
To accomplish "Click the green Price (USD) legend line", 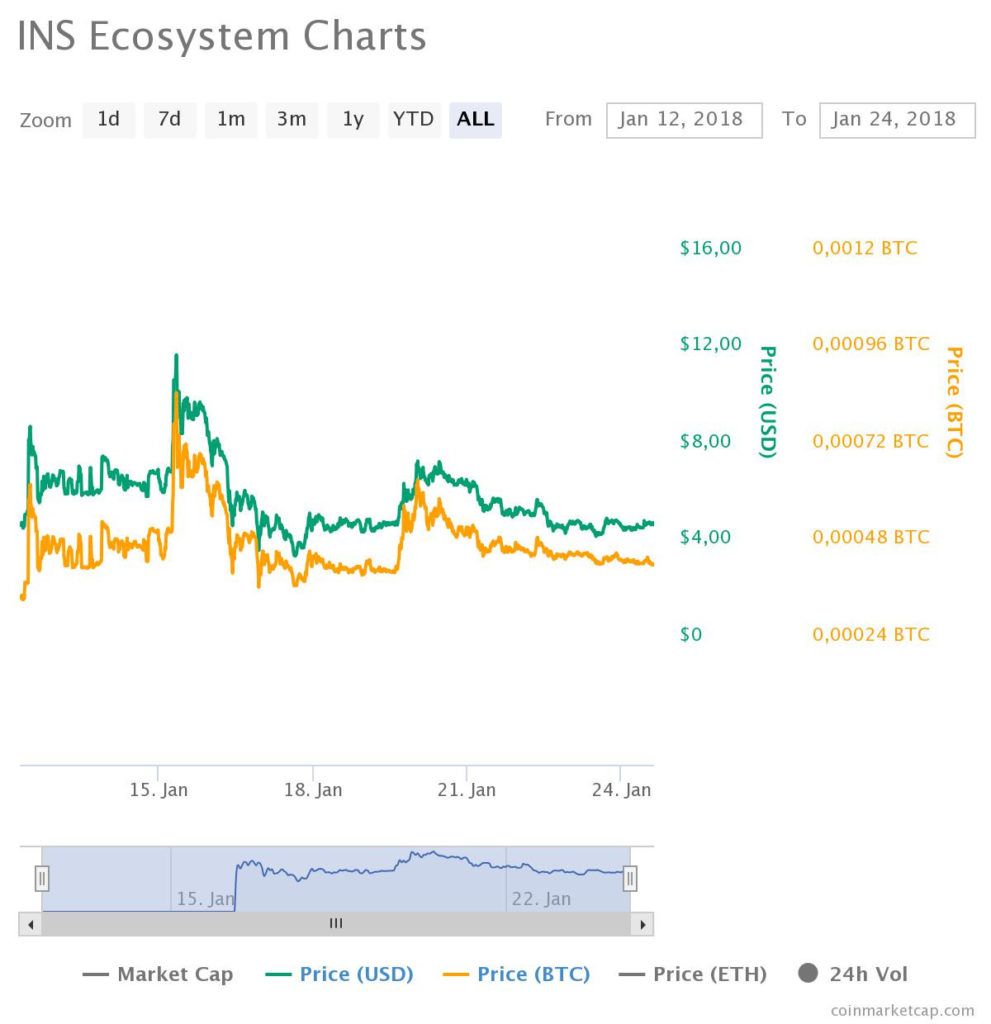I will click(x=278, y=974).
